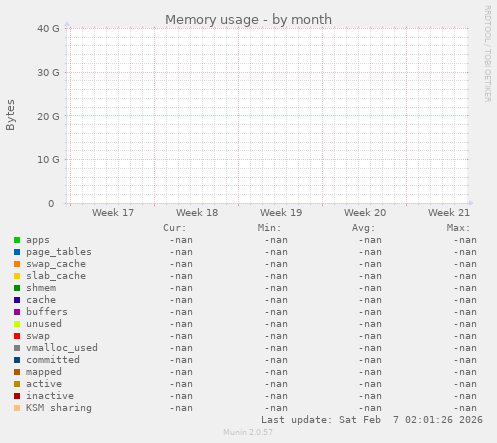Click the 'Week 20' axis label
497x443 pixels.
365,213
